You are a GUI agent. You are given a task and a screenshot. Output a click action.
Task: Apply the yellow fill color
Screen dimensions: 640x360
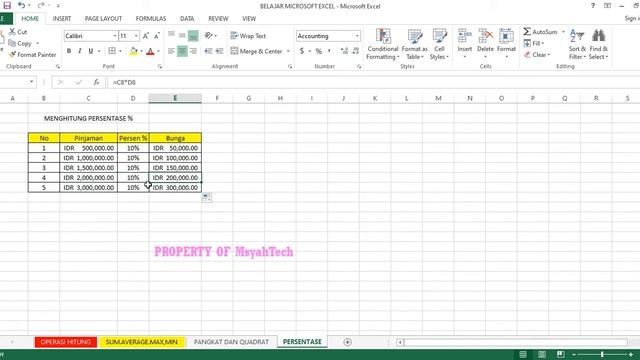pyautogui.click(x=133, y=51)
